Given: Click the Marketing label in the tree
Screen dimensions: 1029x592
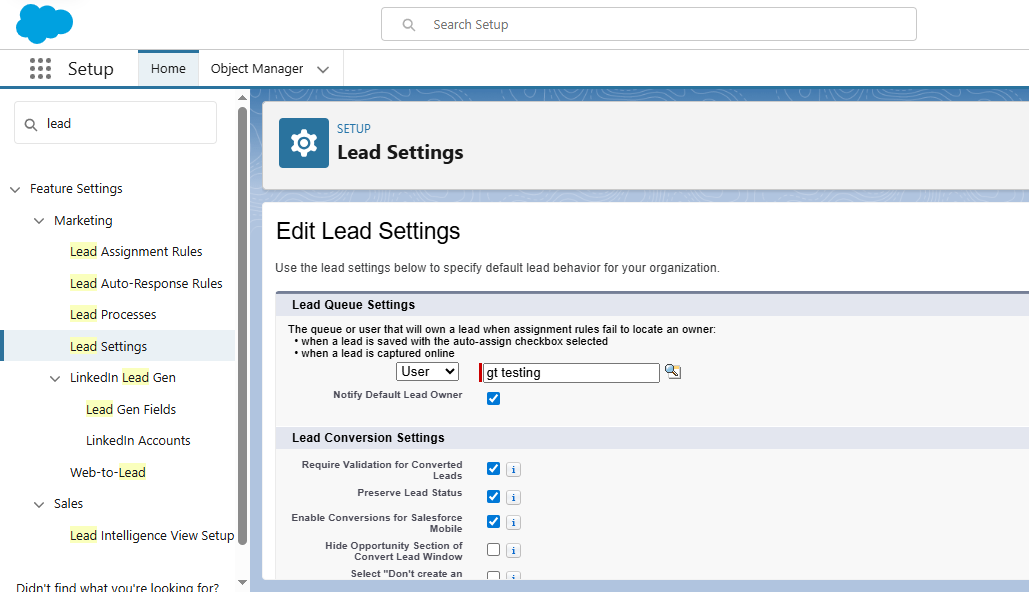Looking at the screenshot, I should coord(83,221).
